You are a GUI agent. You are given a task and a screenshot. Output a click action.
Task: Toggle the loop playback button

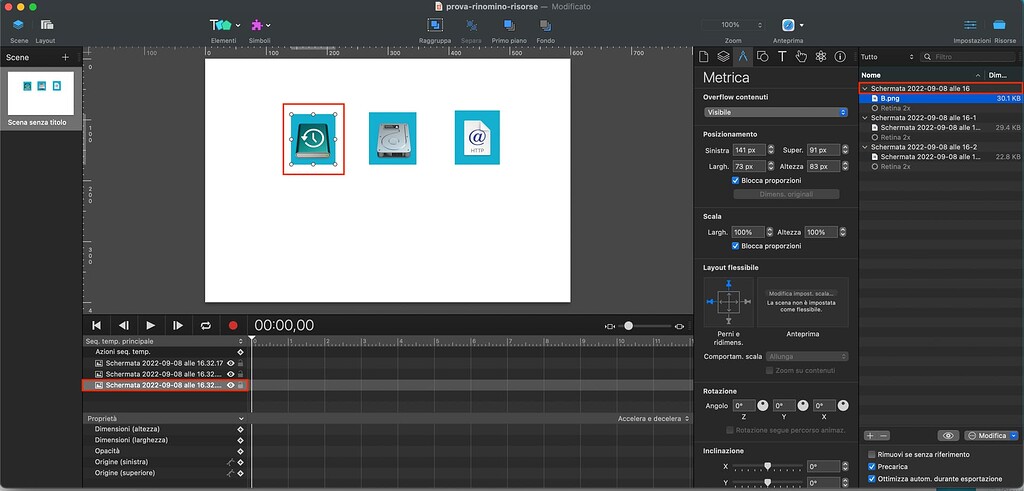pyautogui.click(x=206, y=325)
